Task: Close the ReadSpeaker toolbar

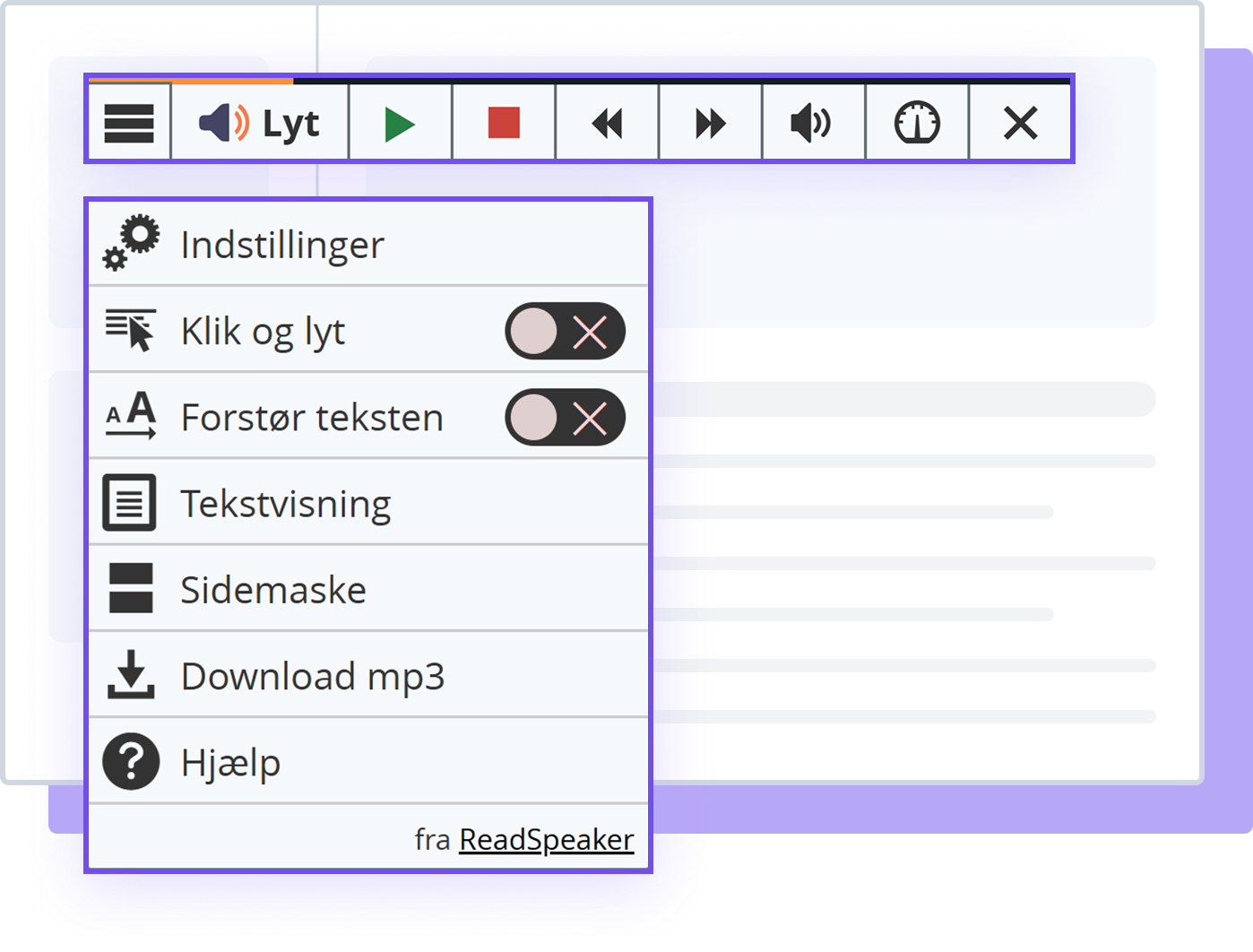Action: click(1019, 123)
